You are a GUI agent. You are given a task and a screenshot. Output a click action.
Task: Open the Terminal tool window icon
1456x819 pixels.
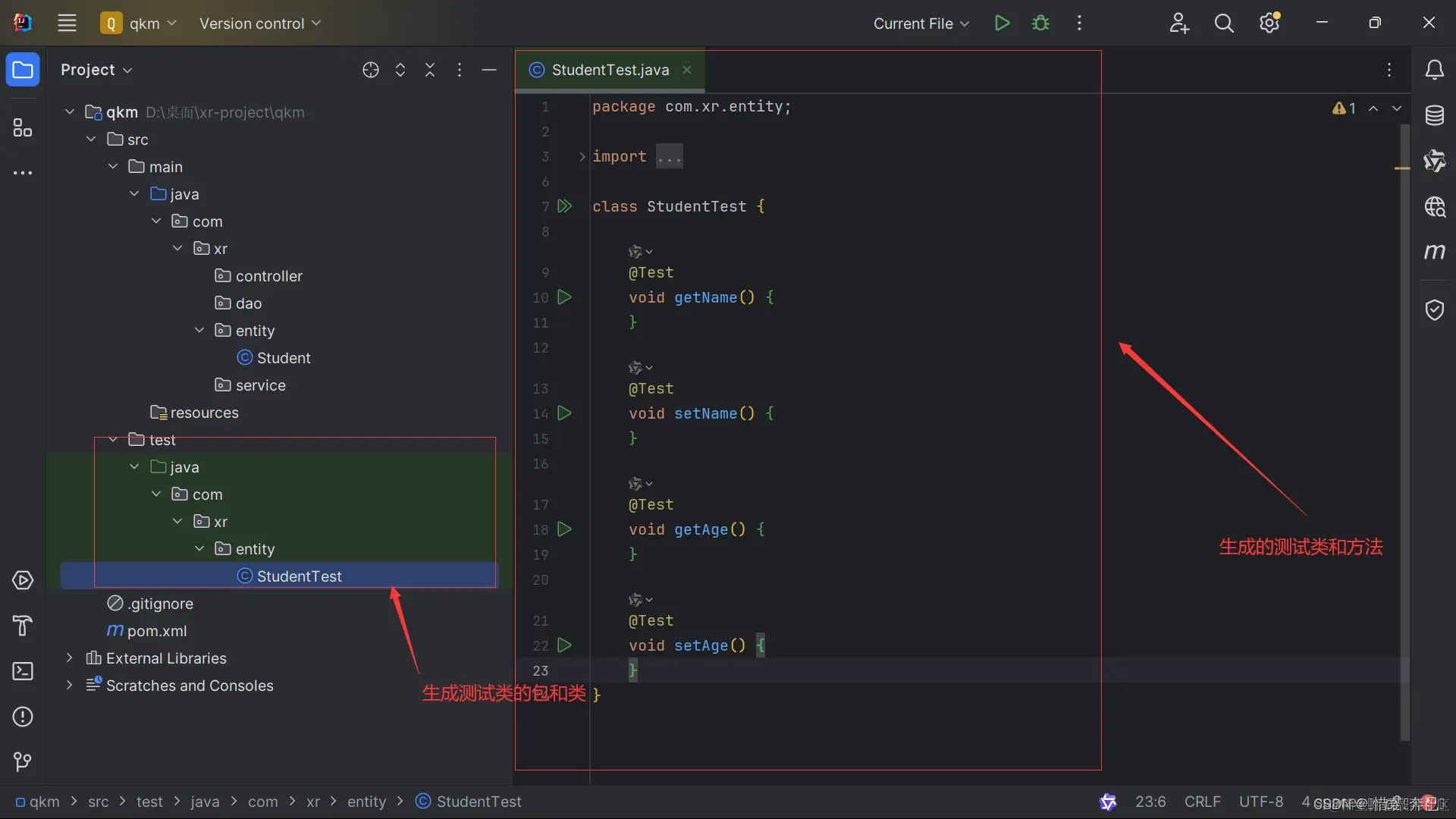point(23,671)
